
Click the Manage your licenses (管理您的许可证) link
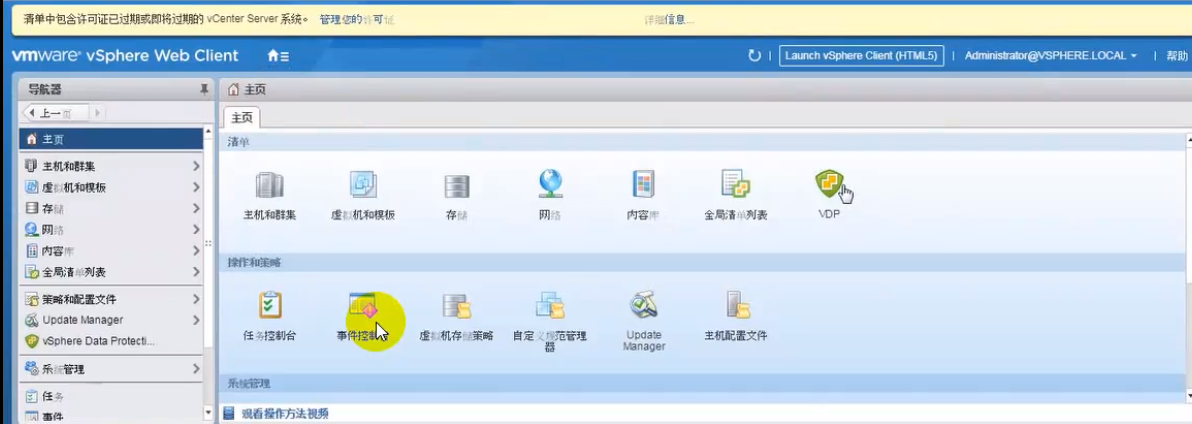[357, 20]
